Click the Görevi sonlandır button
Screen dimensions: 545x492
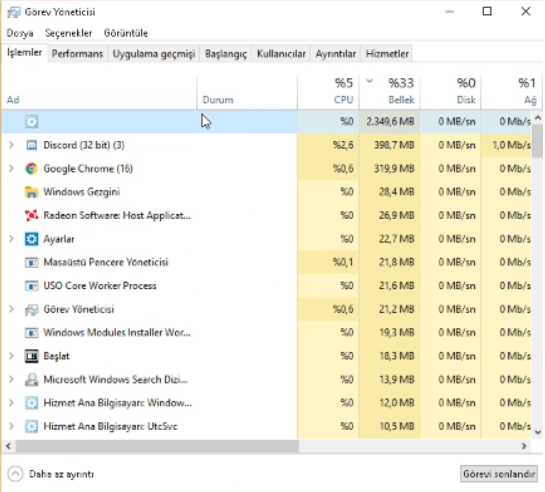click(499, 474)
